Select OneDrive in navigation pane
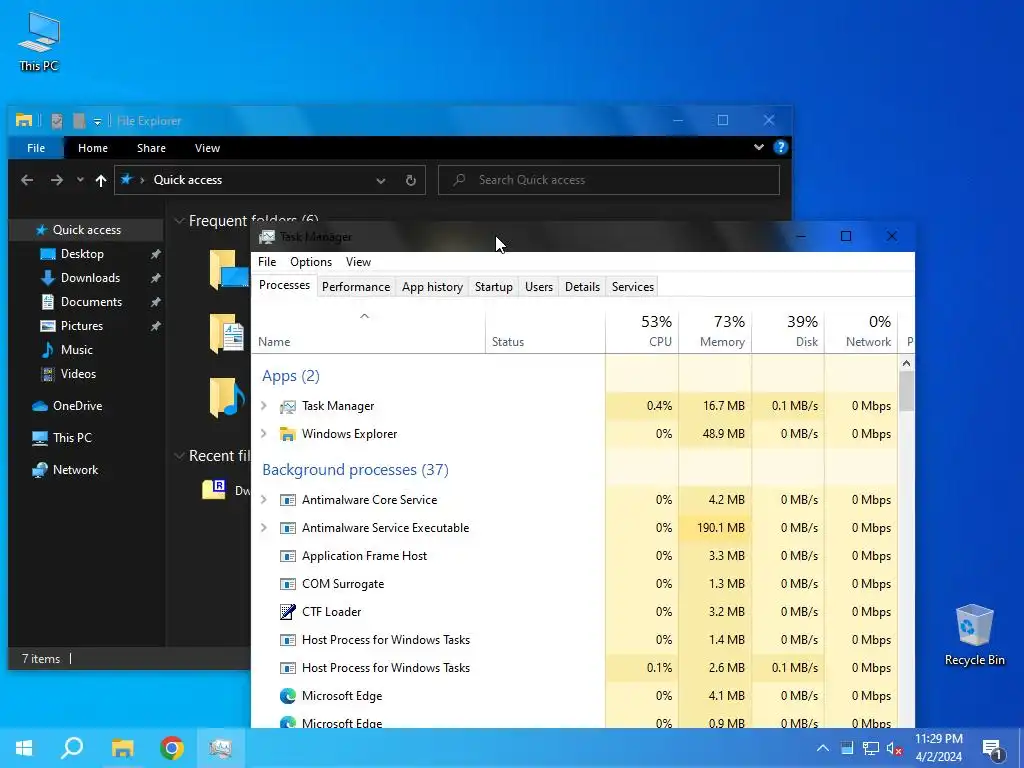1024x768 pixels. 77,406
